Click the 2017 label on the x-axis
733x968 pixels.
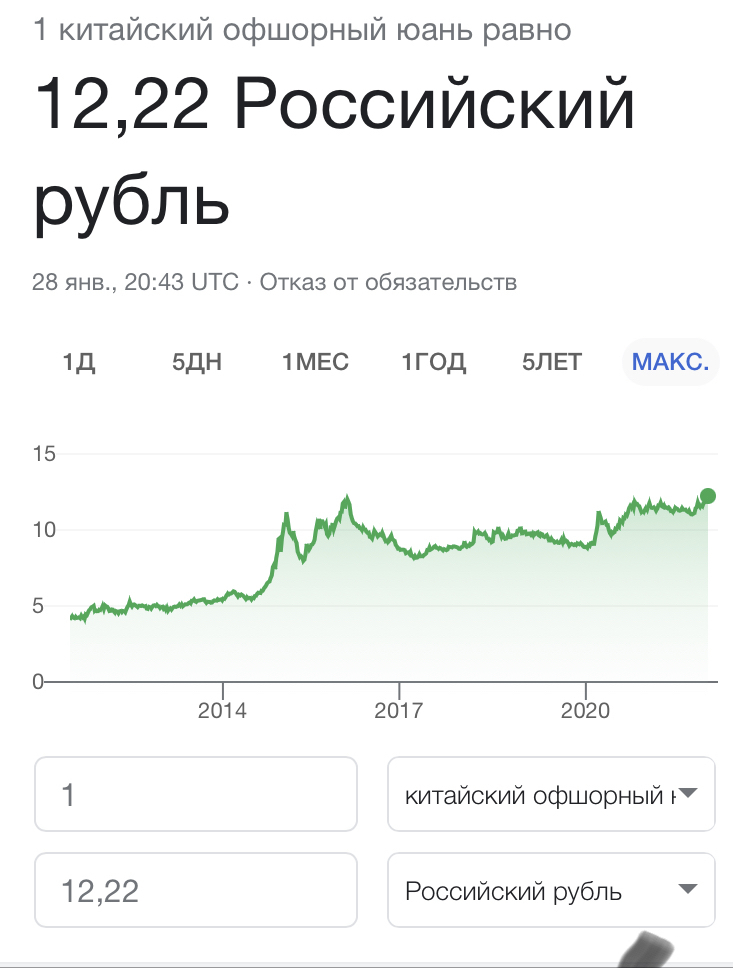[x=399, y=711]
